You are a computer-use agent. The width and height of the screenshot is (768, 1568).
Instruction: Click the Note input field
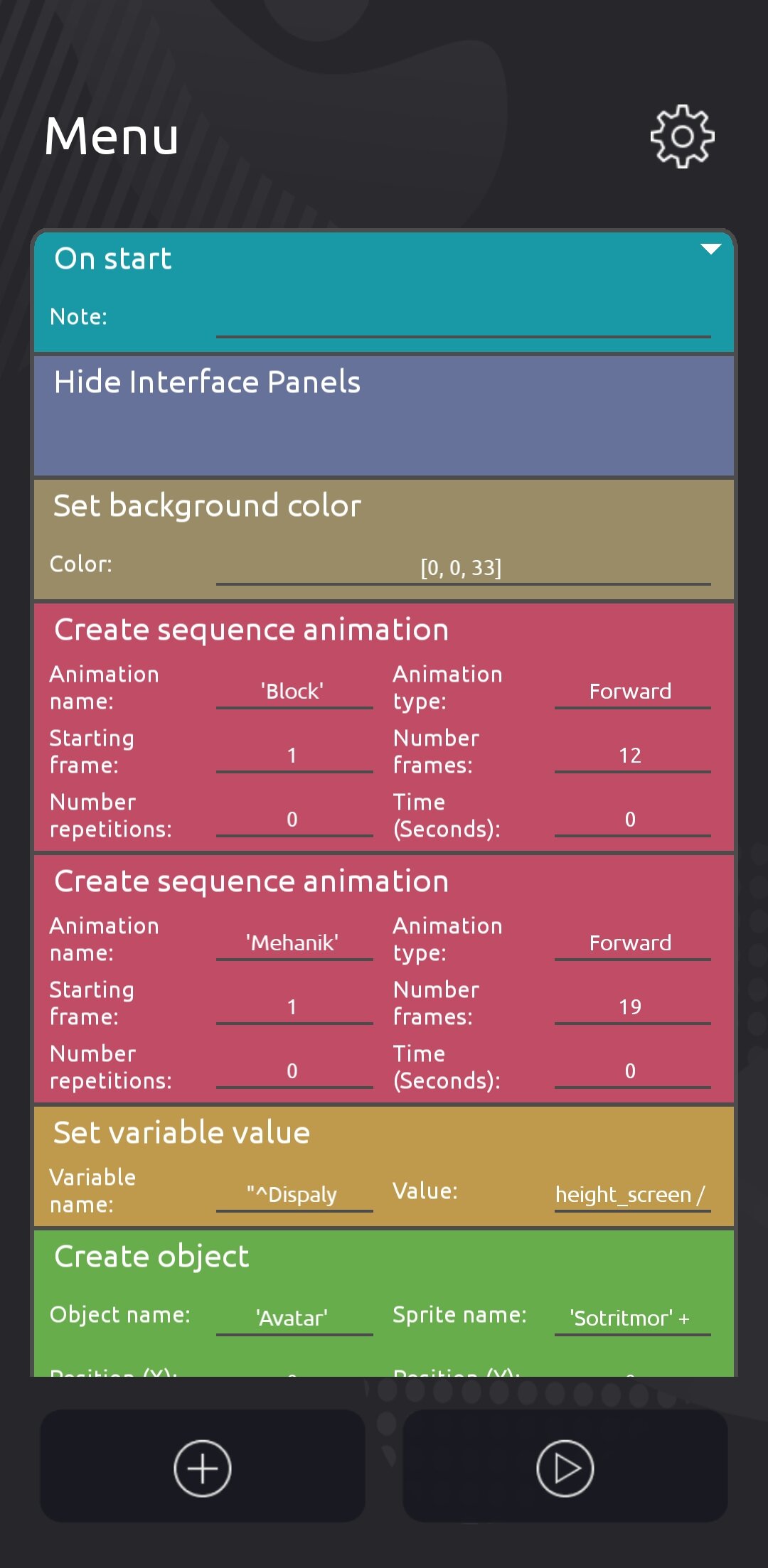pyautogui.click(x=463, y=318)
